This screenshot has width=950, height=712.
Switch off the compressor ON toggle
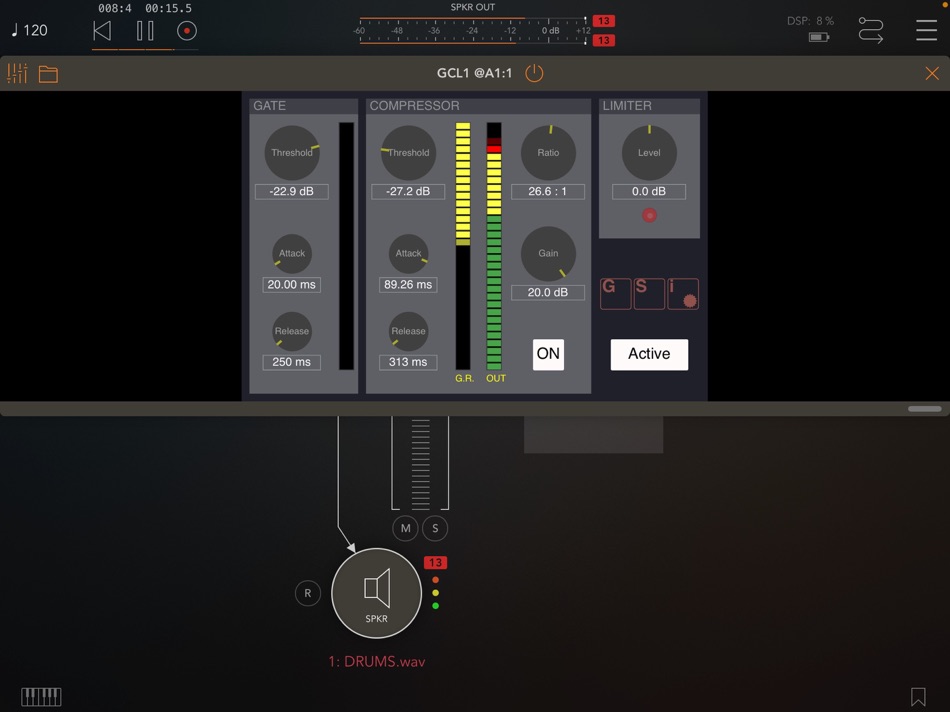[x=548, y=354]
